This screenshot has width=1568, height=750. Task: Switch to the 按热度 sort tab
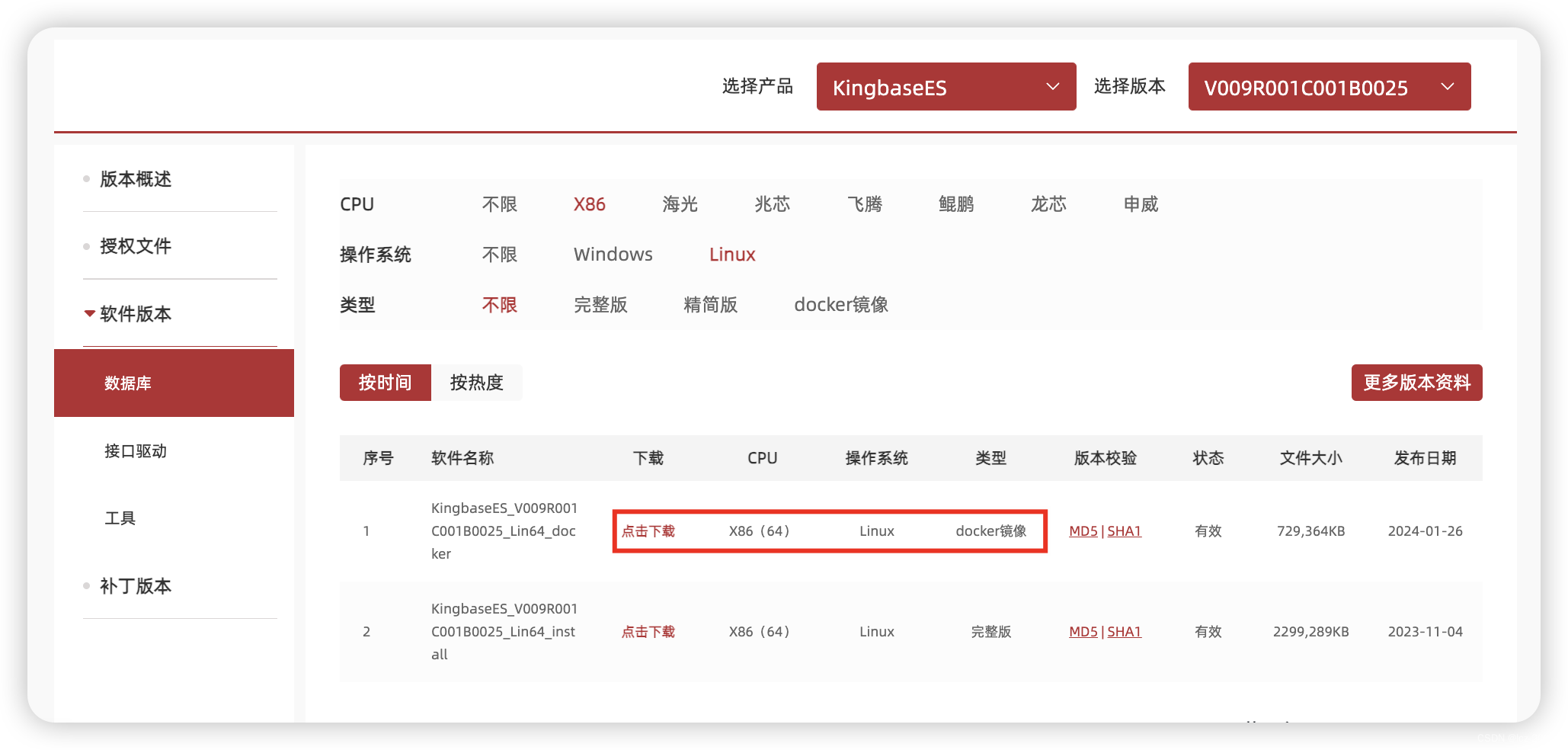[477, 383]
